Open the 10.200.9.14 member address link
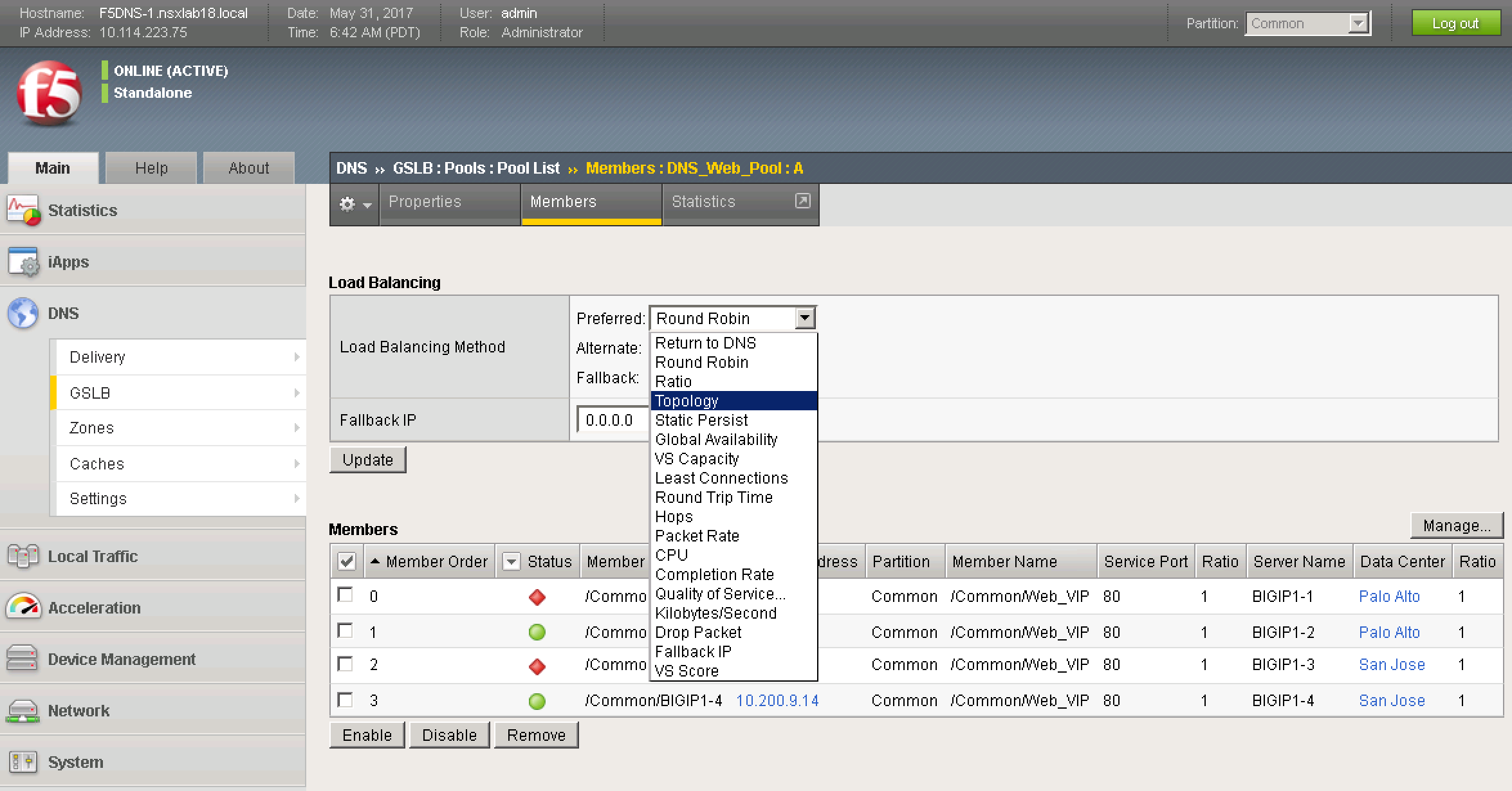This screenshot has height=791, width=1512. (x=777, y=700)
